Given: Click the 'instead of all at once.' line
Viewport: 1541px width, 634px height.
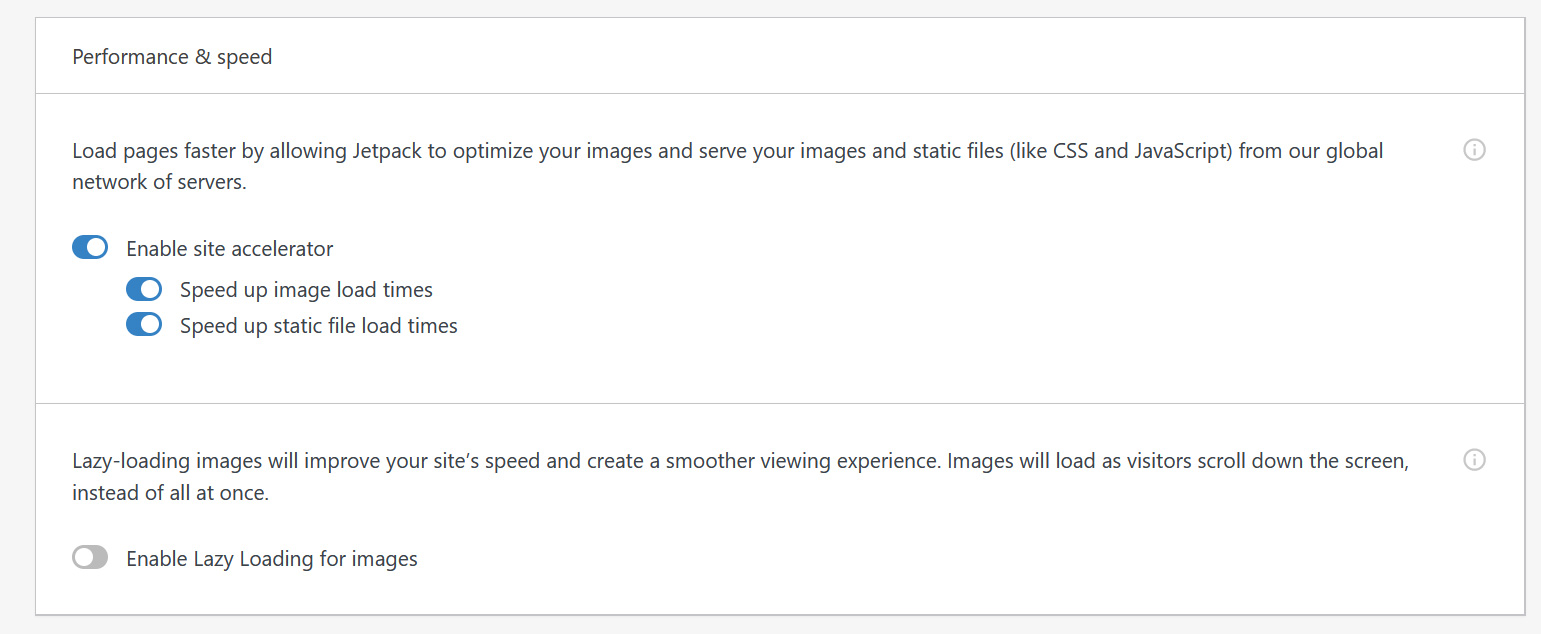Looking at the screenshot, I should click(171, 493).
